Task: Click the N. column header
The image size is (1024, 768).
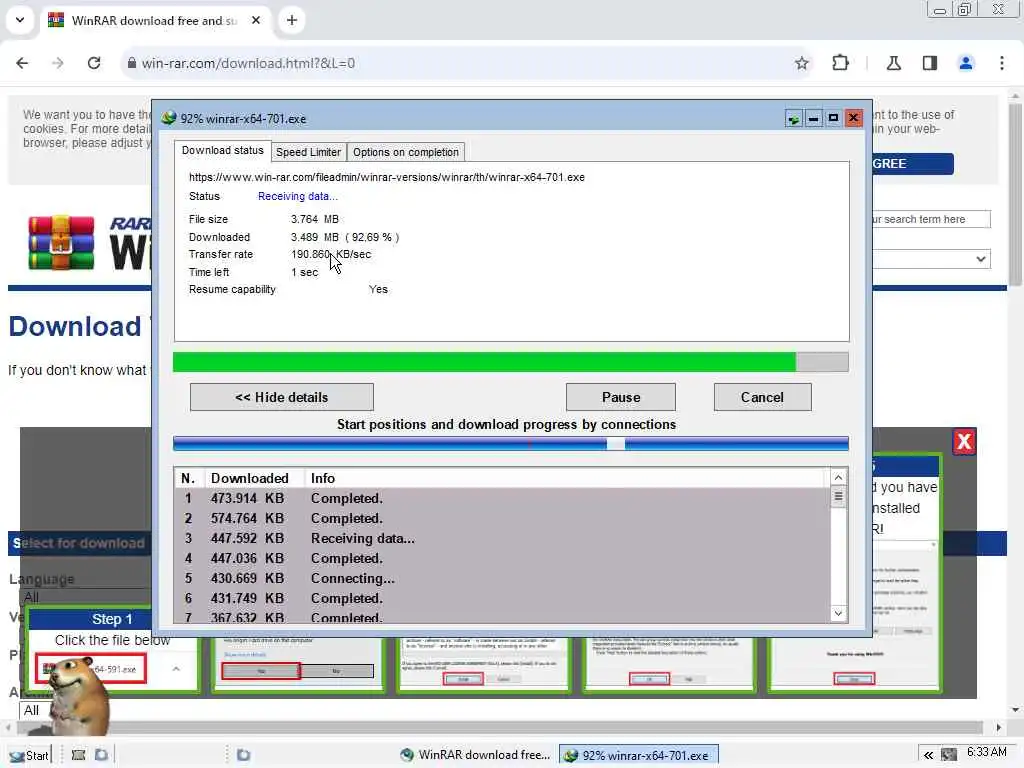Action: 189,478
